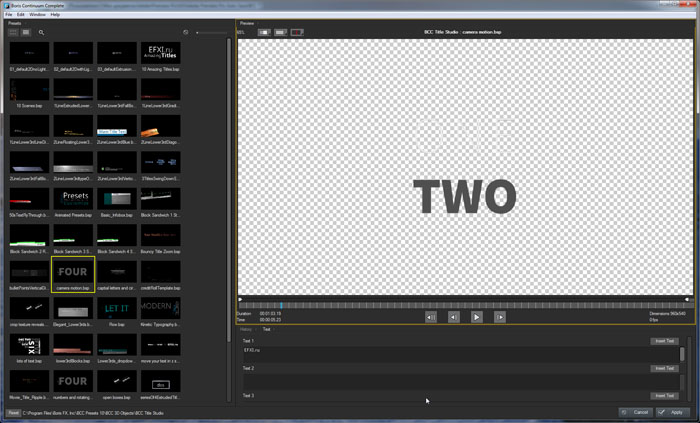
Task: Click Insert Text button for Text 2
Action: (665, 369)
